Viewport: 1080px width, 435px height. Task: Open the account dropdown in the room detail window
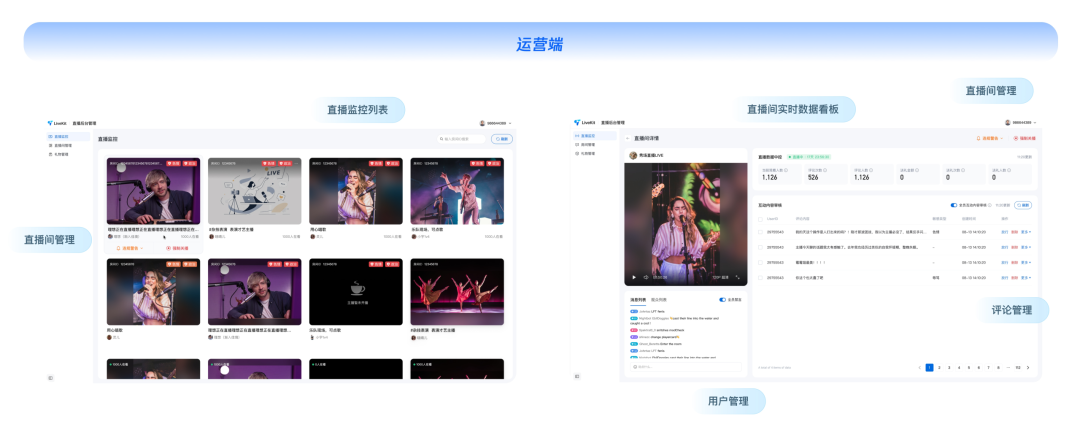pos(1022,123)
